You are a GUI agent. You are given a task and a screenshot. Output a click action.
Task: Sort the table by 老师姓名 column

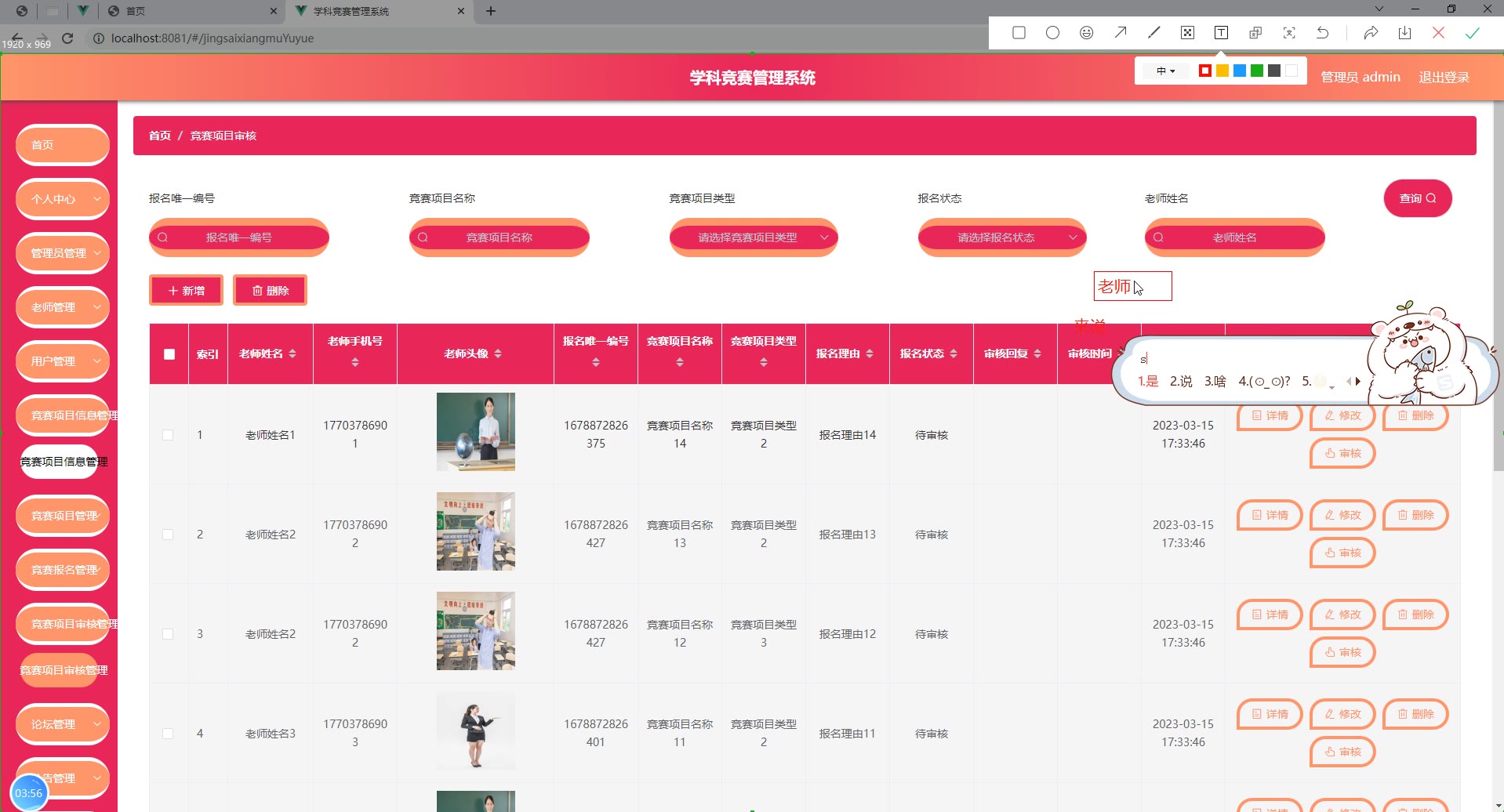292,354
